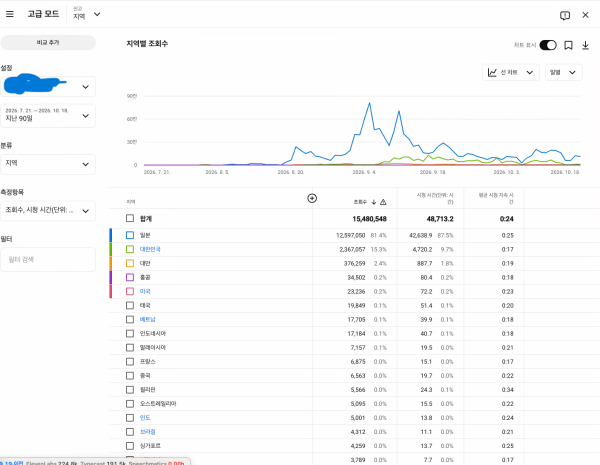Click the blue series peak on the chart
600x465 pixels.
pos(369,103)
